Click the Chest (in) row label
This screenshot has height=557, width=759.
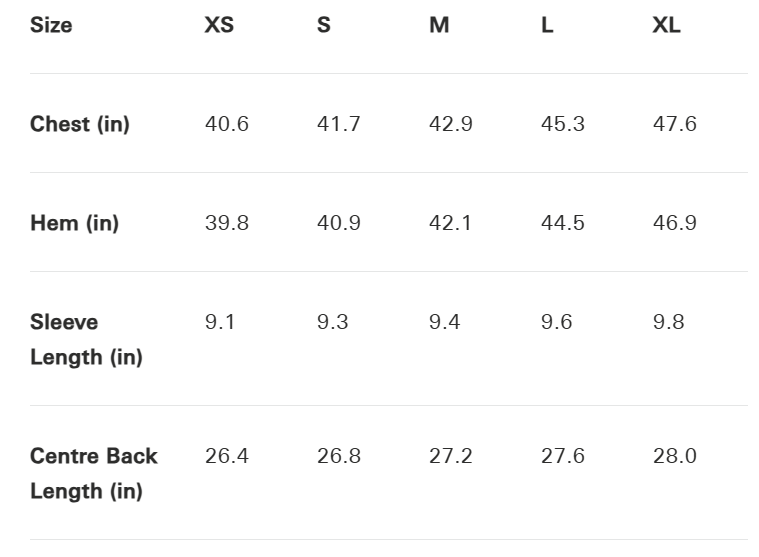(x=80, y=125)
